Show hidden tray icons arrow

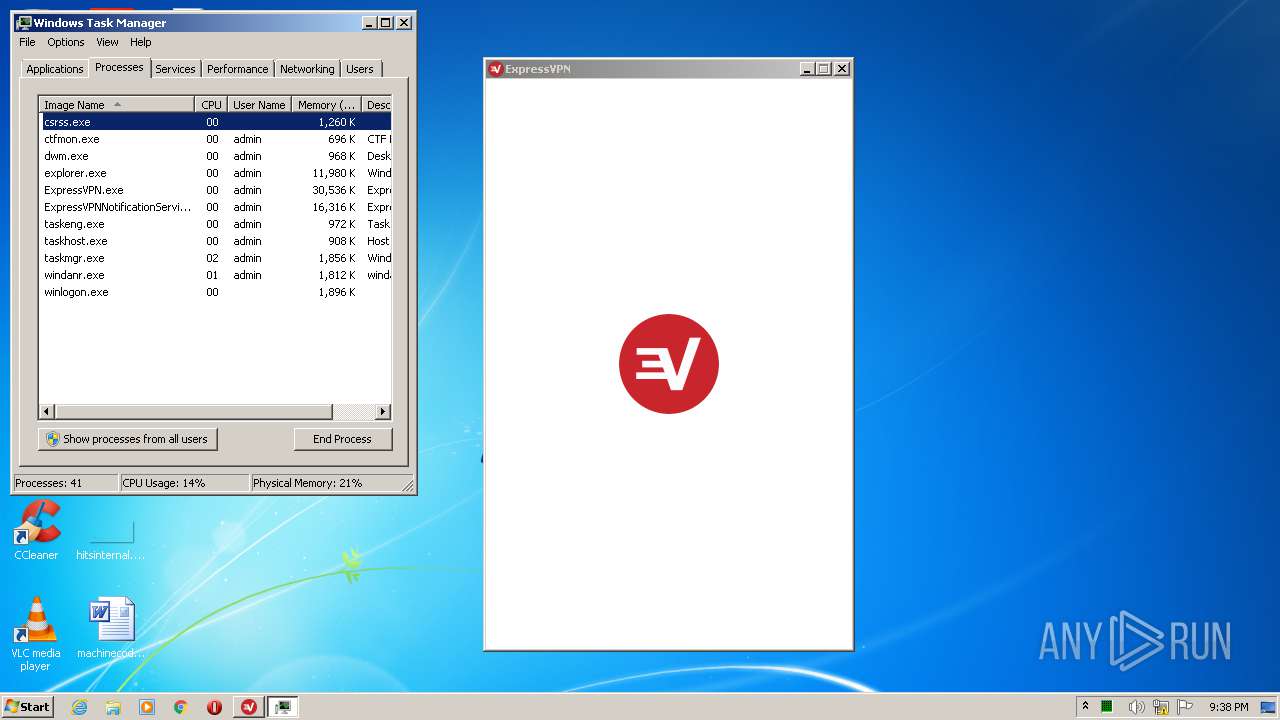coord(1085,706)
